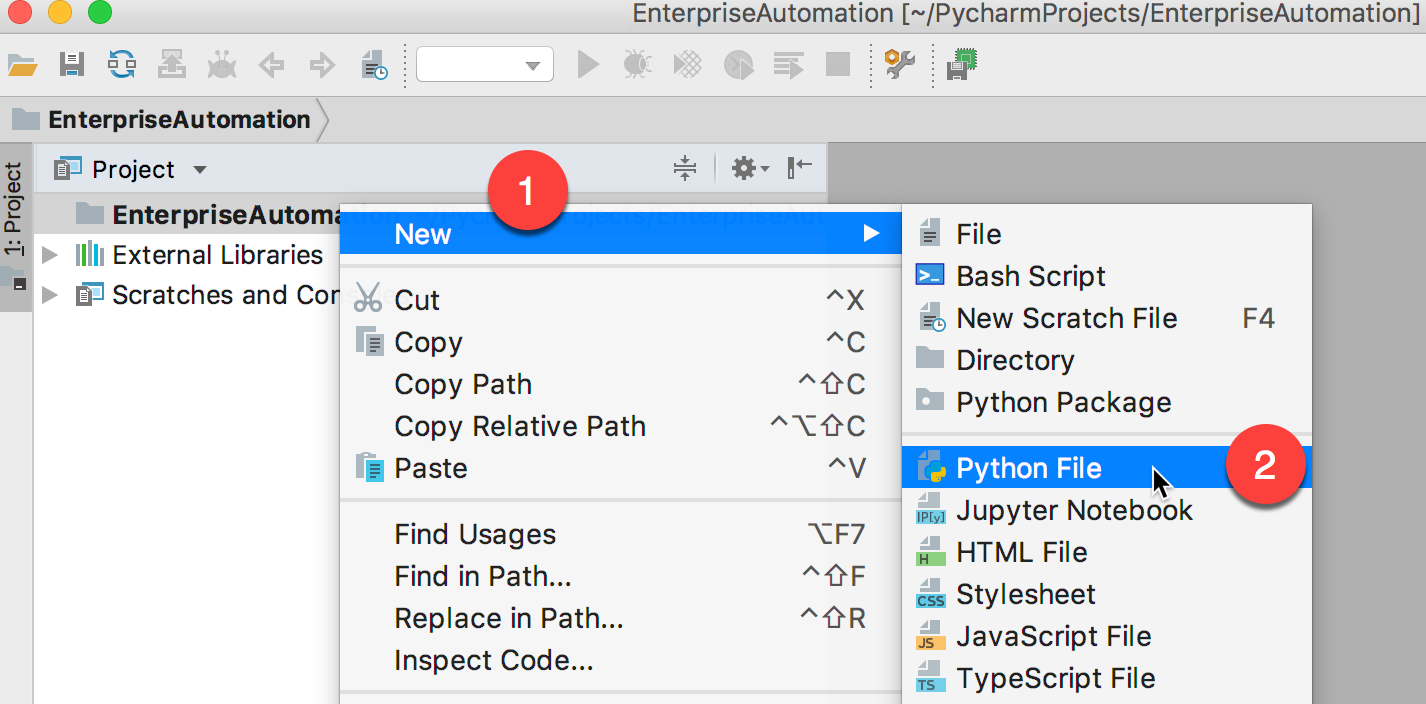Click the tool window icon below '1: Project'
Image resolution: width=1426 pixels, height=704 pixels.
tap(16, 281)
